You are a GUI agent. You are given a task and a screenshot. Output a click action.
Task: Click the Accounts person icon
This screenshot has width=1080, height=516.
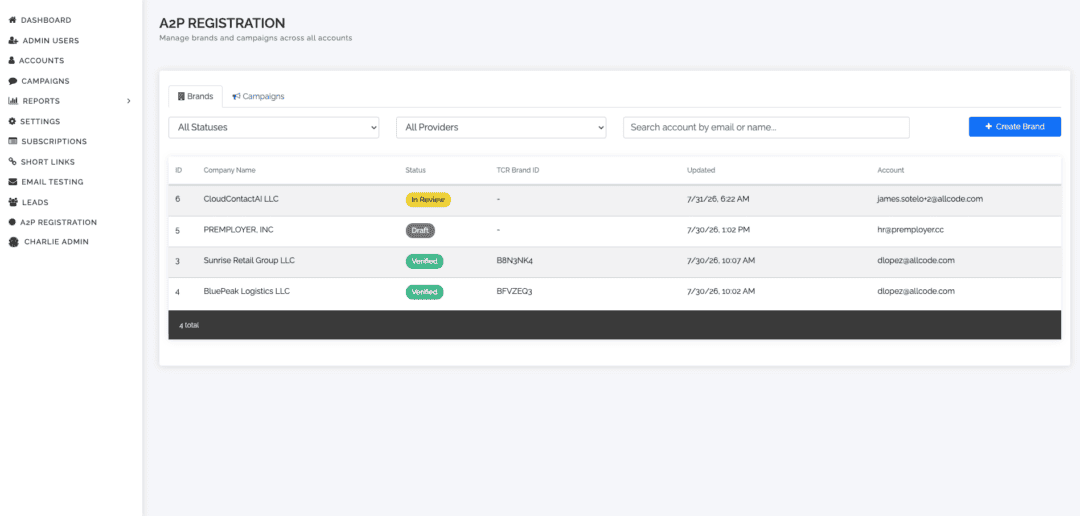coord(12,60)
